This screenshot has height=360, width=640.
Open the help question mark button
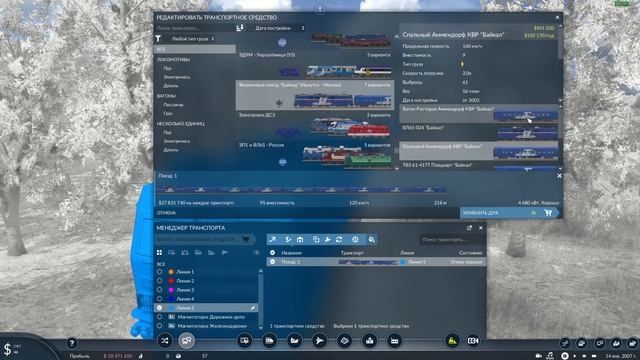(72, 343)
